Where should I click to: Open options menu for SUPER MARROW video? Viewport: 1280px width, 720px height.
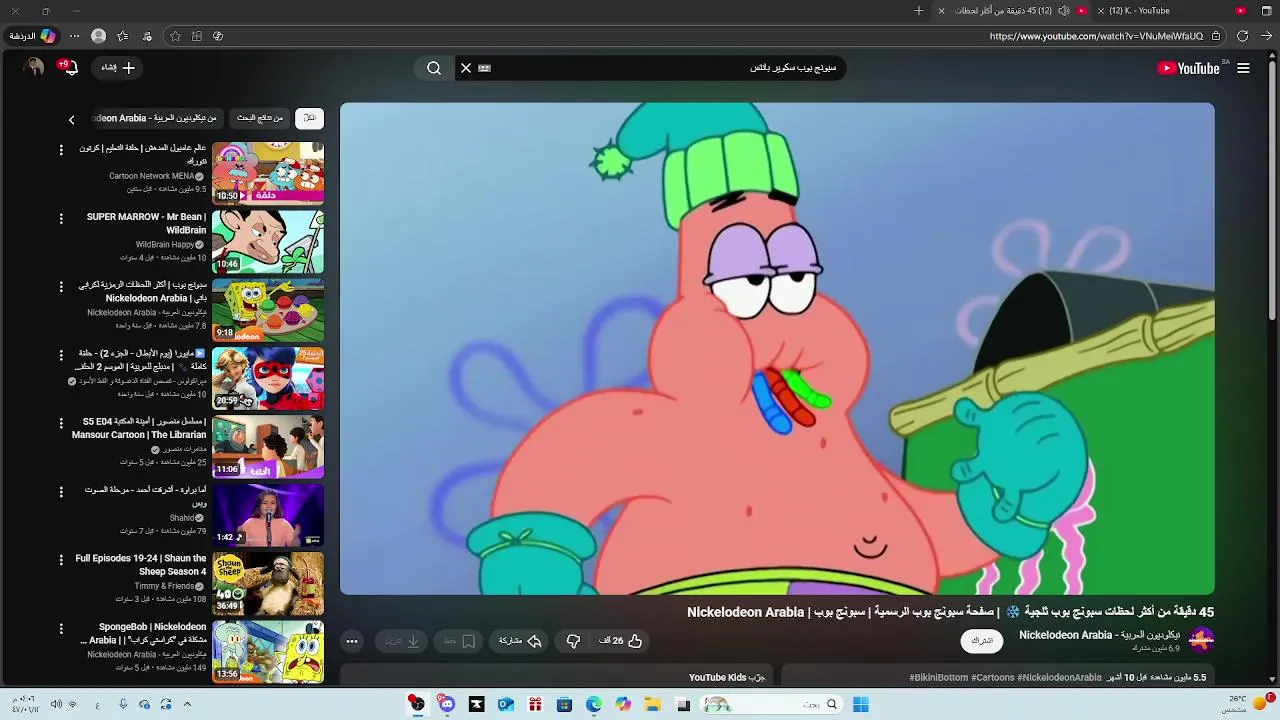[61, 218]
